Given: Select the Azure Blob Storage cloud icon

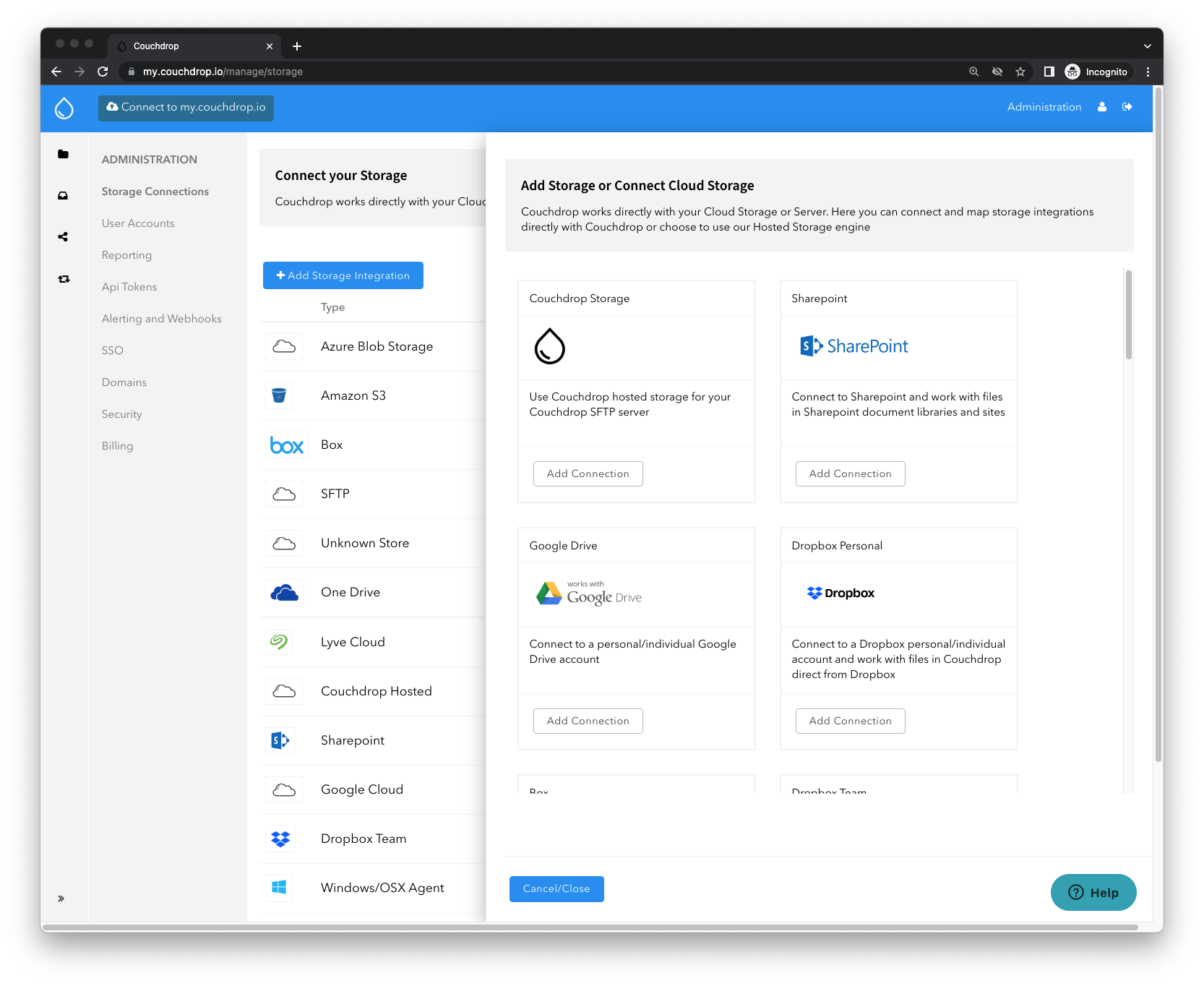Looking at the screenshot, I should [284, 347].
